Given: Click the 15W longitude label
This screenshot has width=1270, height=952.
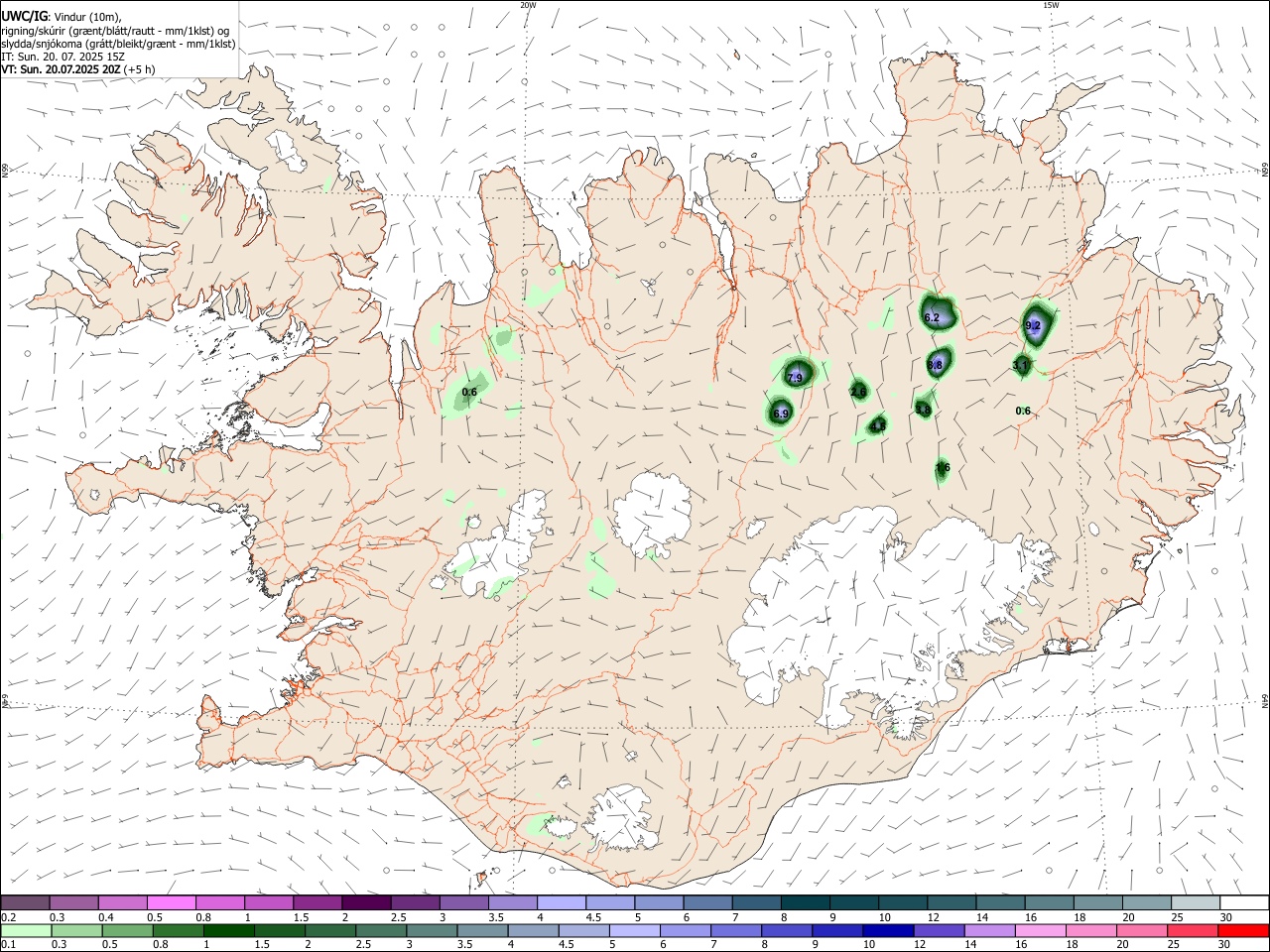Looking at the screenshot, I should click(x=1052, y=5).
